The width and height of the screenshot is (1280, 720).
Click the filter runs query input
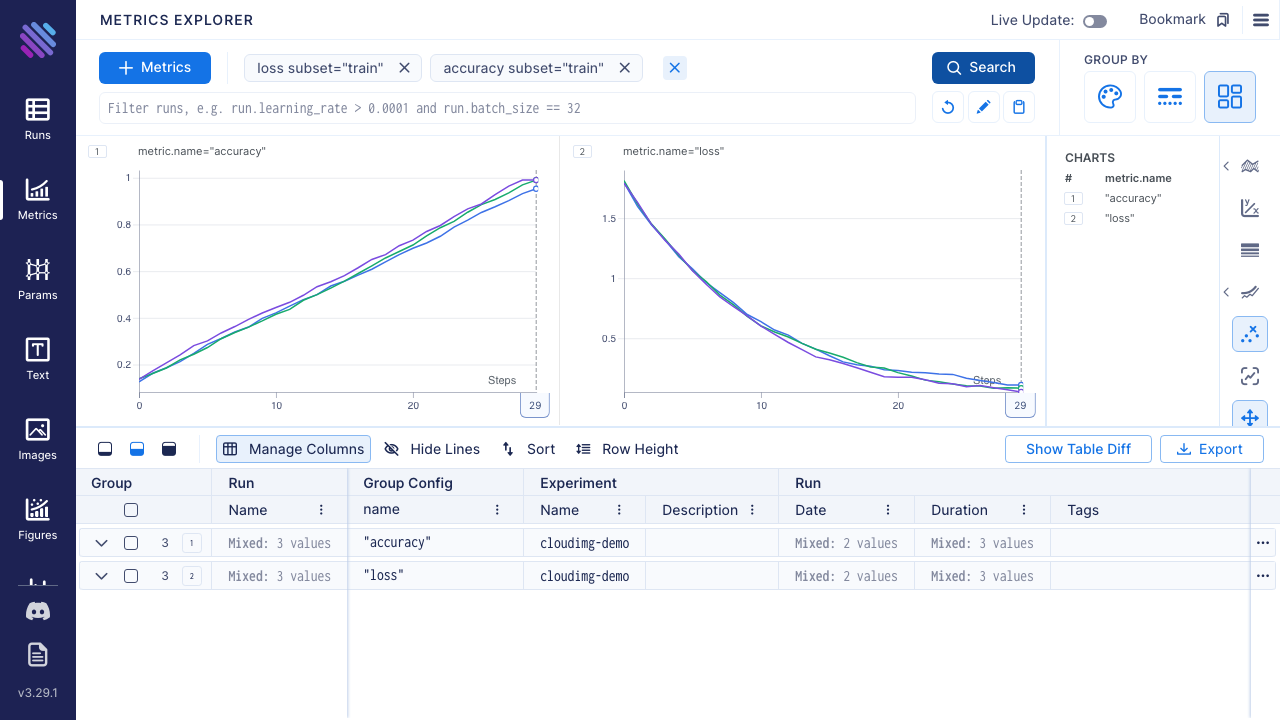tap(507, 108)
